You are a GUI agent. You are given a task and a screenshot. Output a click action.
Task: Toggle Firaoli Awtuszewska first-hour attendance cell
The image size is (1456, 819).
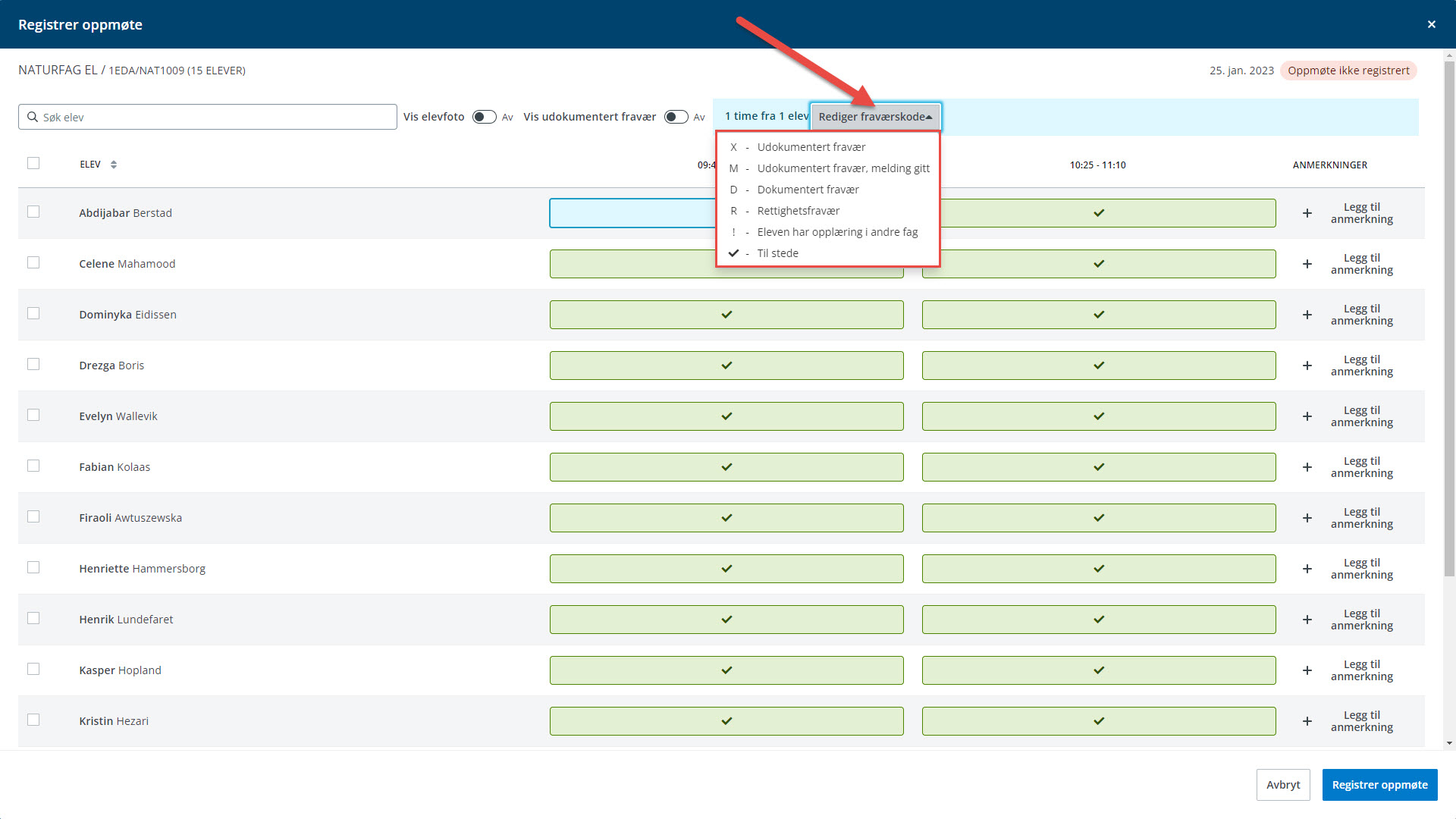(x=726, y=518)
